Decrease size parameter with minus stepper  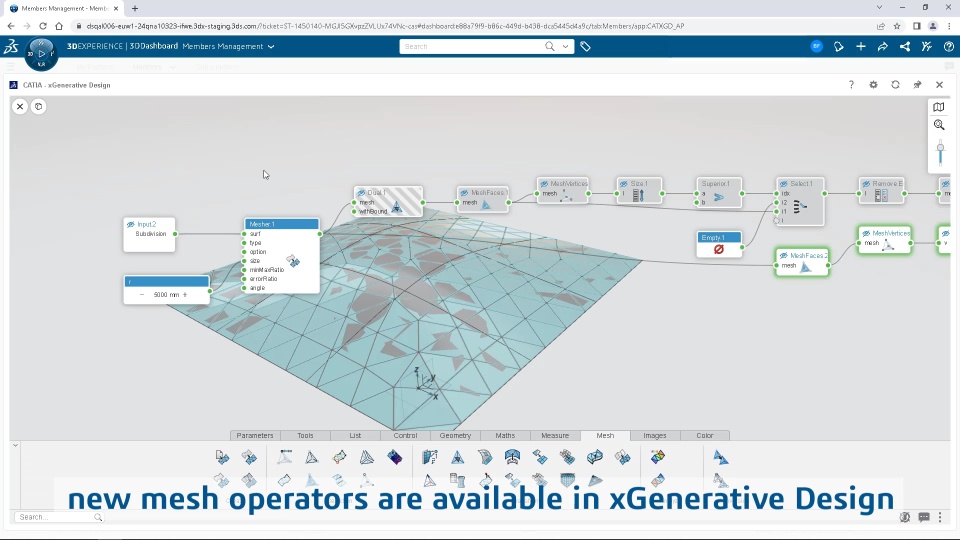pyautogui.click(x=142, y=294)
